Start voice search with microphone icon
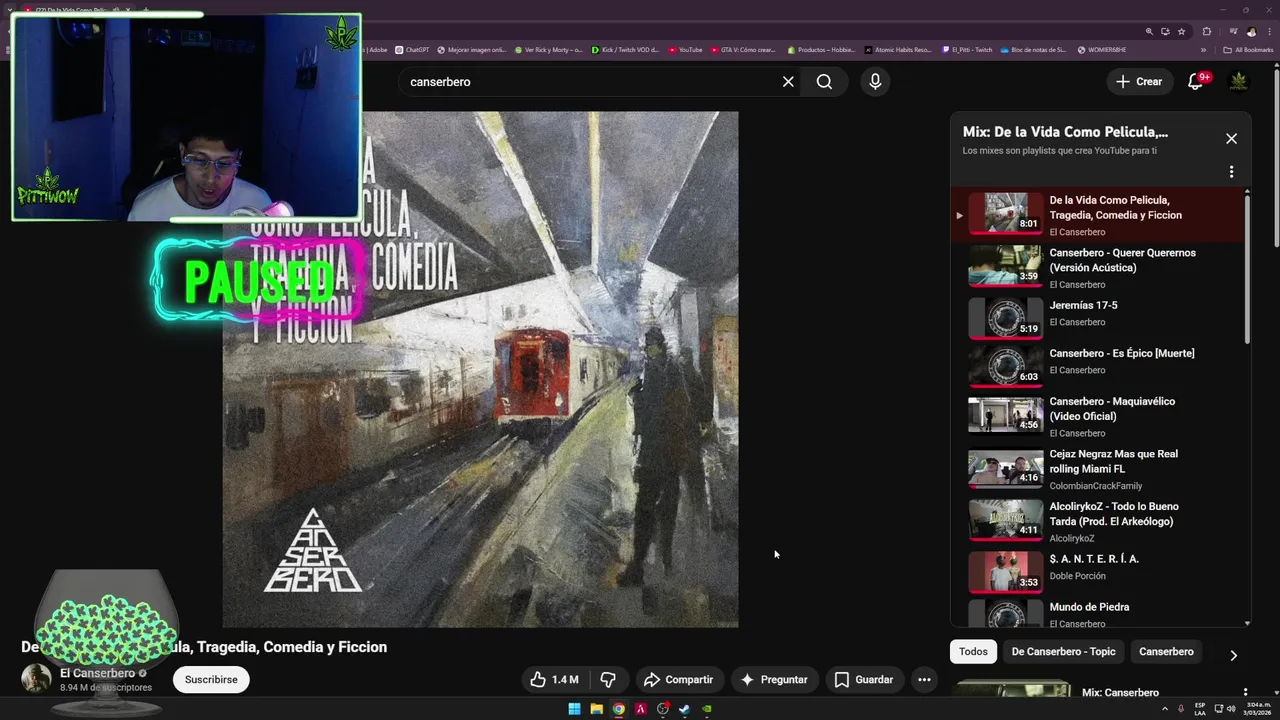Image resolution: width=1280 pixels, height=720 pixels. tap(875, 82)
